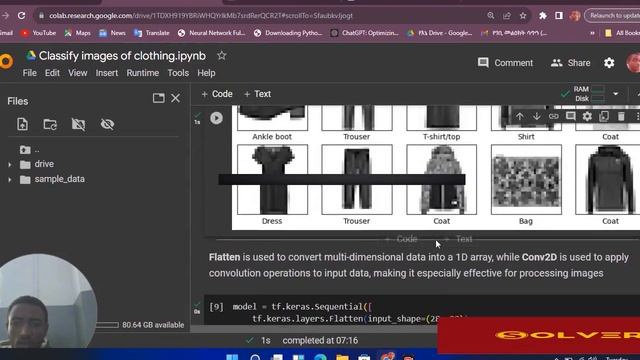Image resolution: width=640 pixels, height=360 pixels.
Task: Open the View menu
Action: pyautogui.click(x=78, y=73)
